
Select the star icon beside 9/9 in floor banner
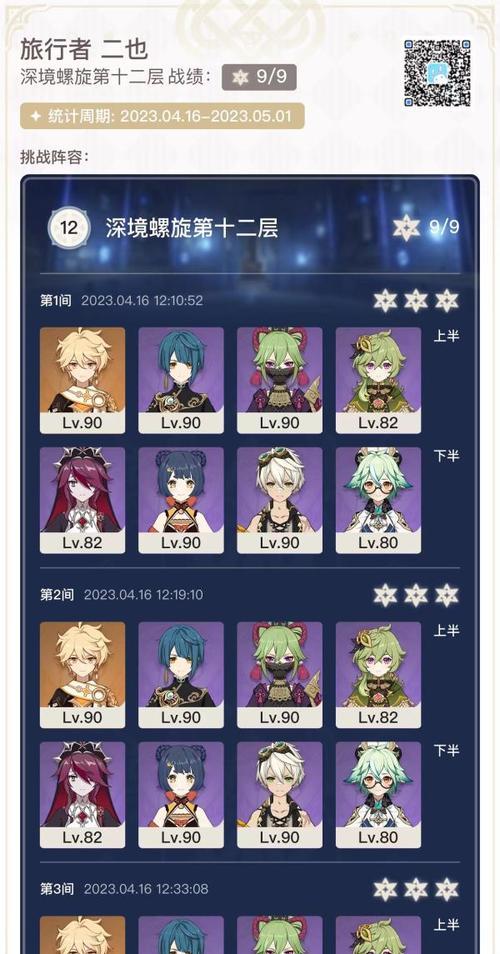[x=406, y=228]
